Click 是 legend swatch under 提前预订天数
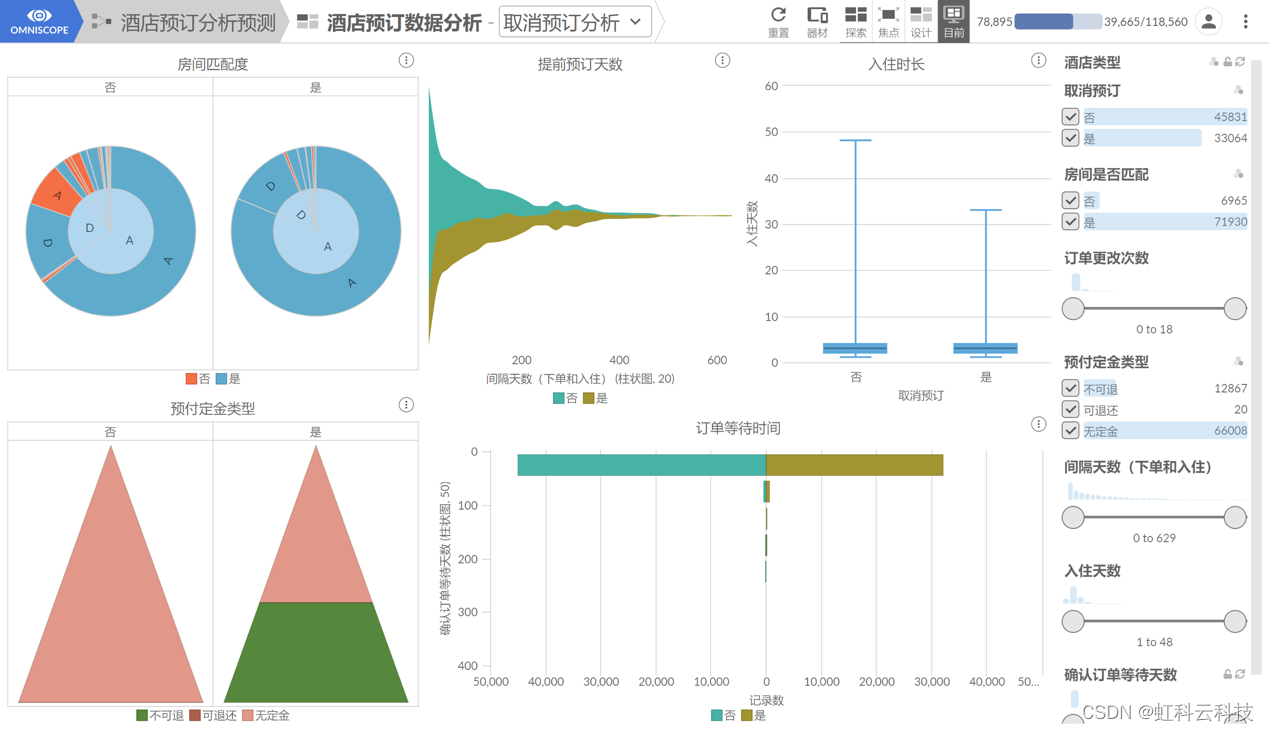 tap(589, 398)
